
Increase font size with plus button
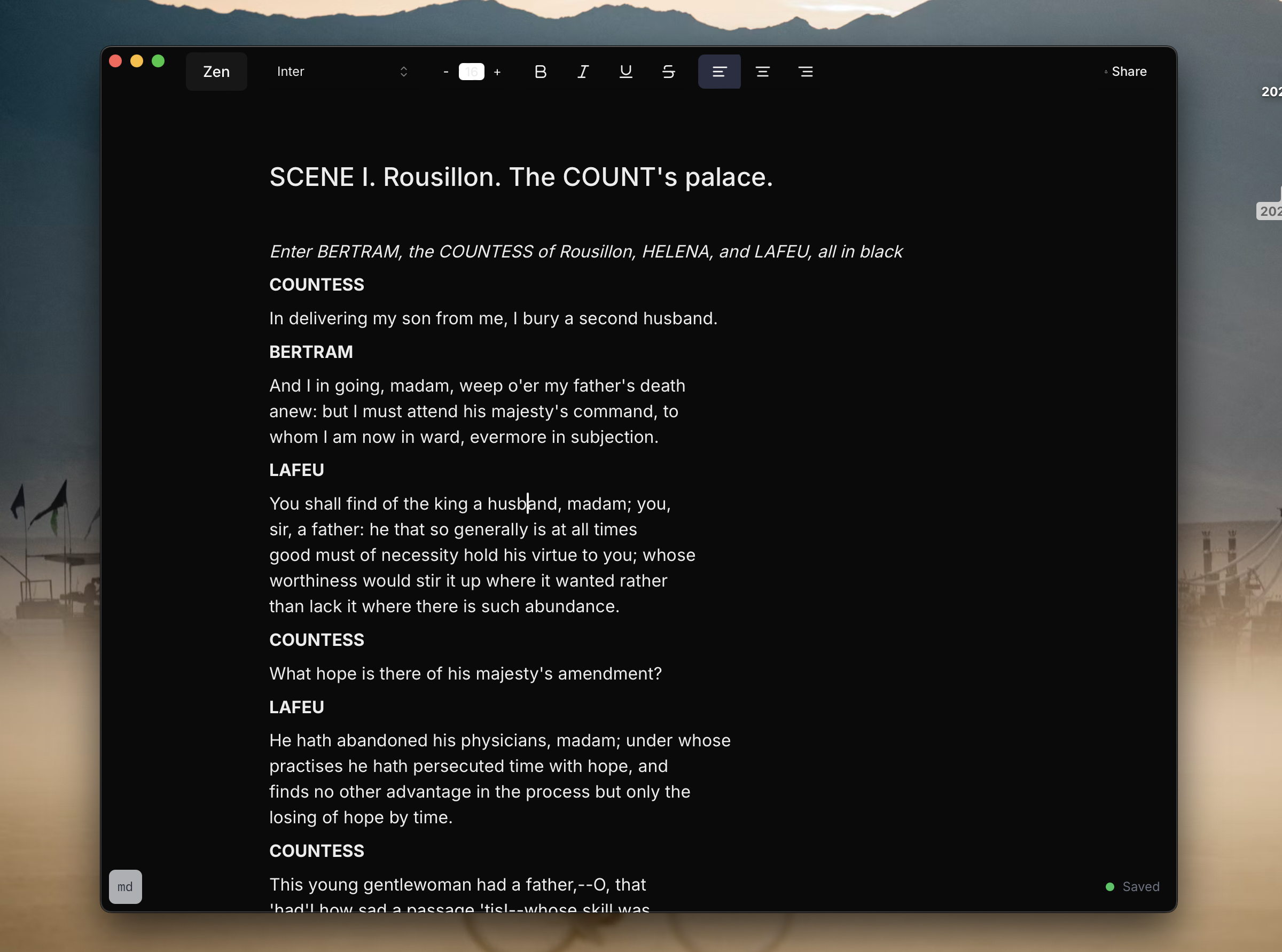point(497,72)
